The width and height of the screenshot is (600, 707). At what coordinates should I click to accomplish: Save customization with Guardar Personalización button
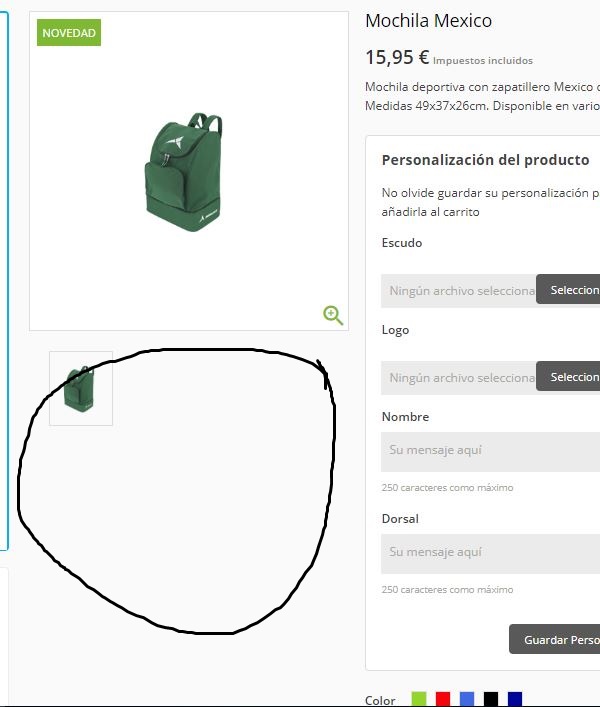click(x=554, y=639)
